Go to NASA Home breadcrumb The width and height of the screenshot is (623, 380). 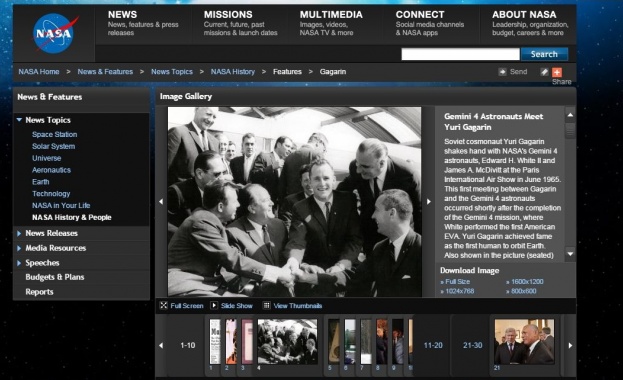[x=39, y=72]
